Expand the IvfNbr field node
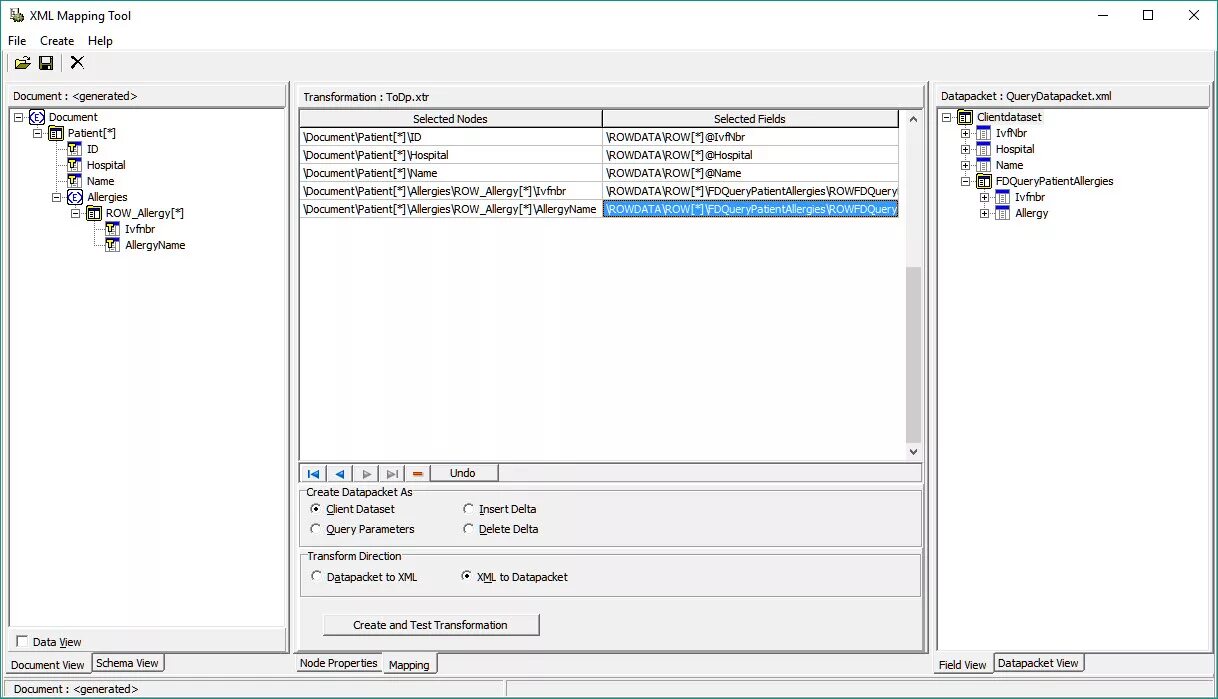Image resolution: width=1218 pixels, height=699 pixels. pyautogui.click(x=966, y=133)
